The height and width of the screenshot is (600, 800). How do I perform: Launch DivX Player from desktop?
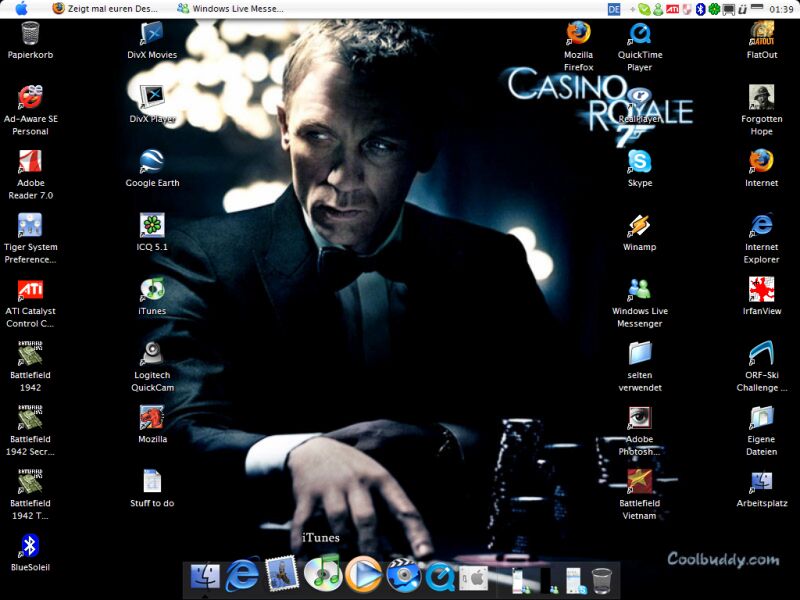(x=152, y=97)
